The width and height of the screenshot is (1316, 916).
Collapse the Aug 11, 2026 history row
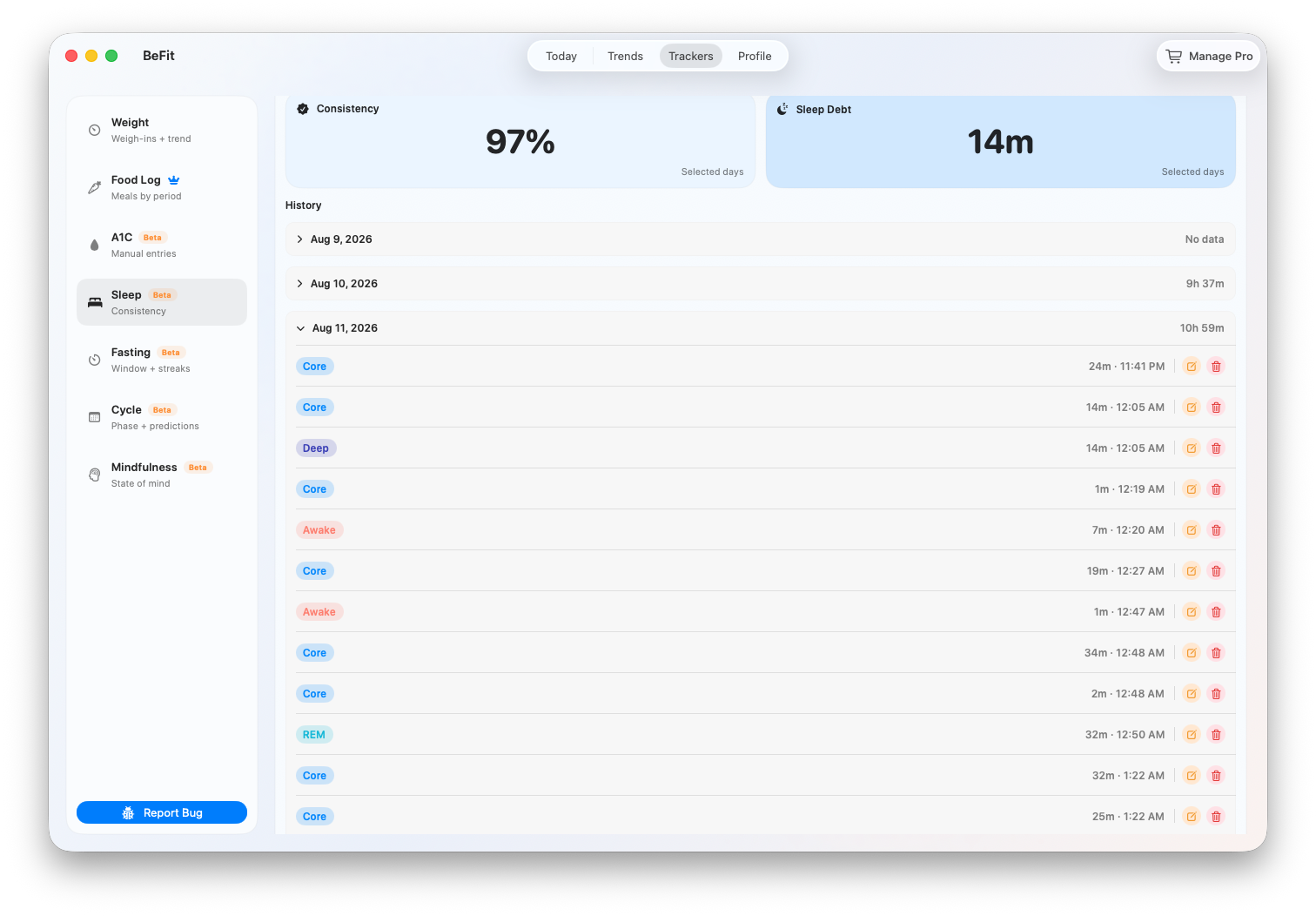pyautogui.click(x=761, y=328)
